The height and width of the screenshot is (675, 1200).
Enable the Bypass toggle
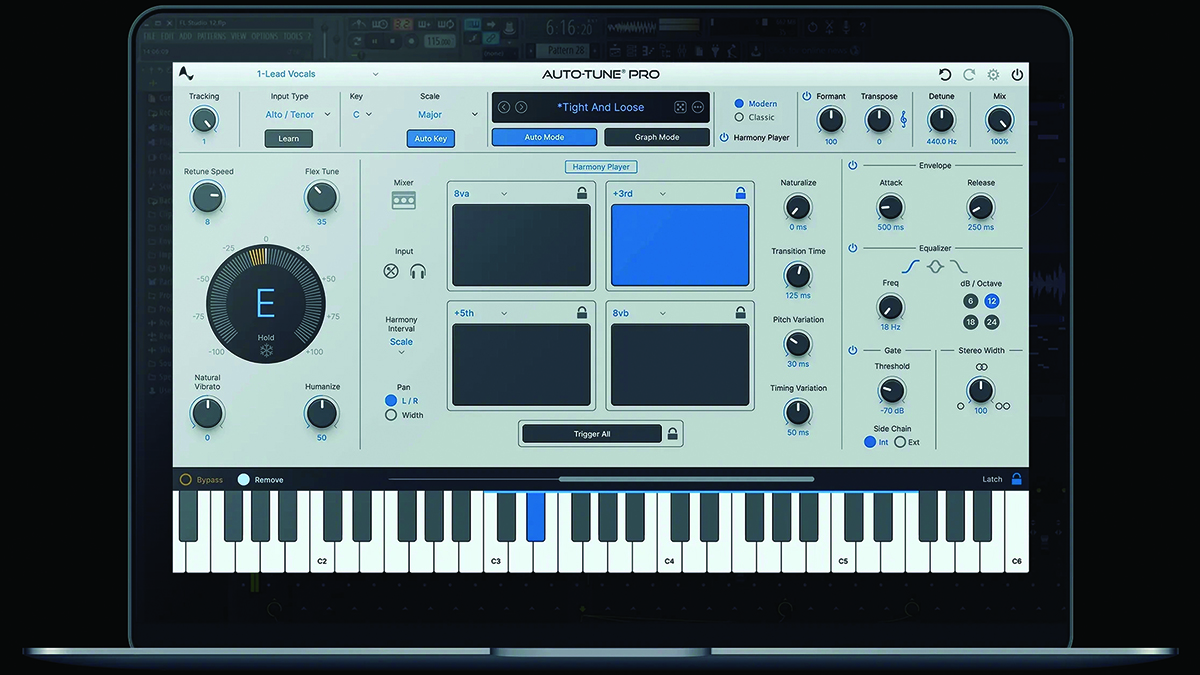185,480
